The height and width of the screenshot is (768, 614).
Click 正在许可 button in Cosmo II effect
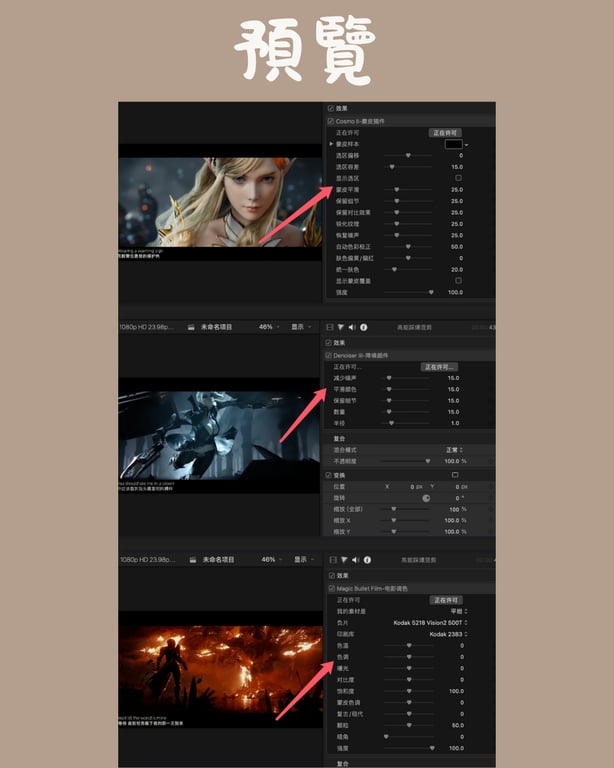click(445, 133)
